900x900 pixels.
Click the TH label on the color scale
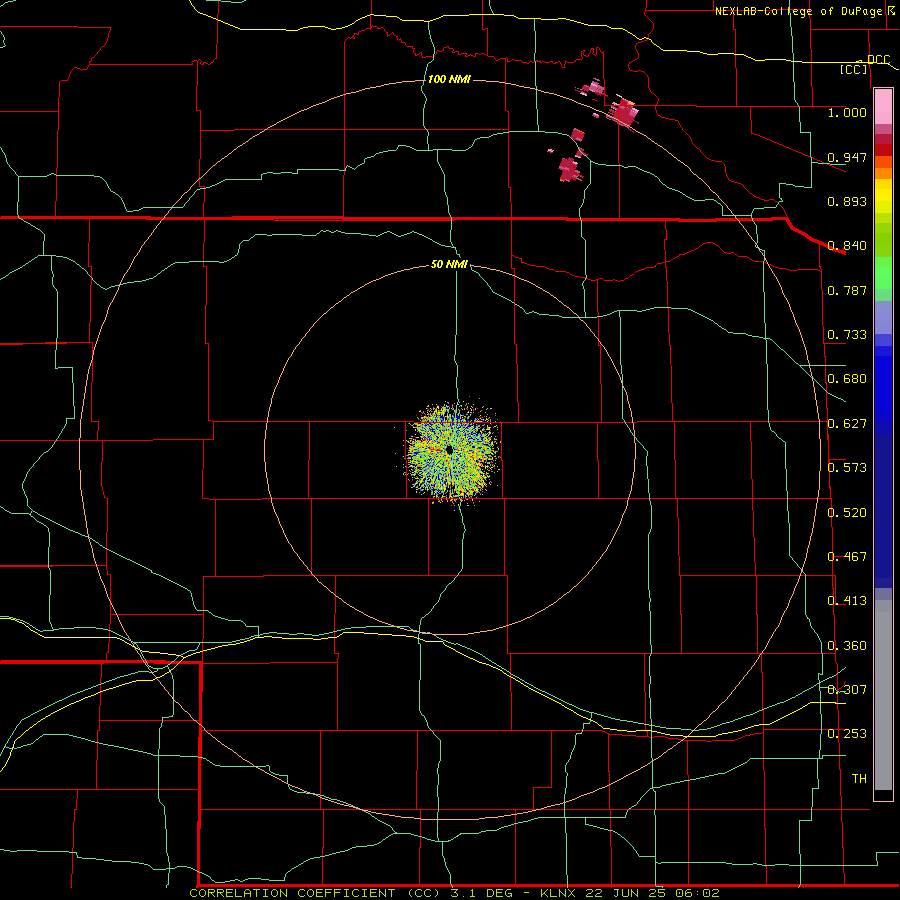[x=859, y=779]
